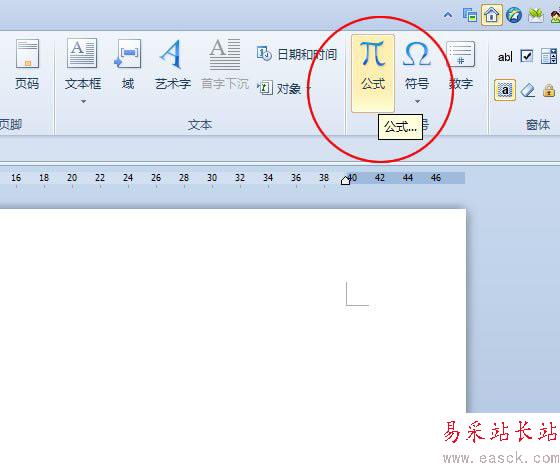Collapse the ribbon with up chevron
Image resolution: width=560 pixels, height=473 pixels.
[448, 16]
